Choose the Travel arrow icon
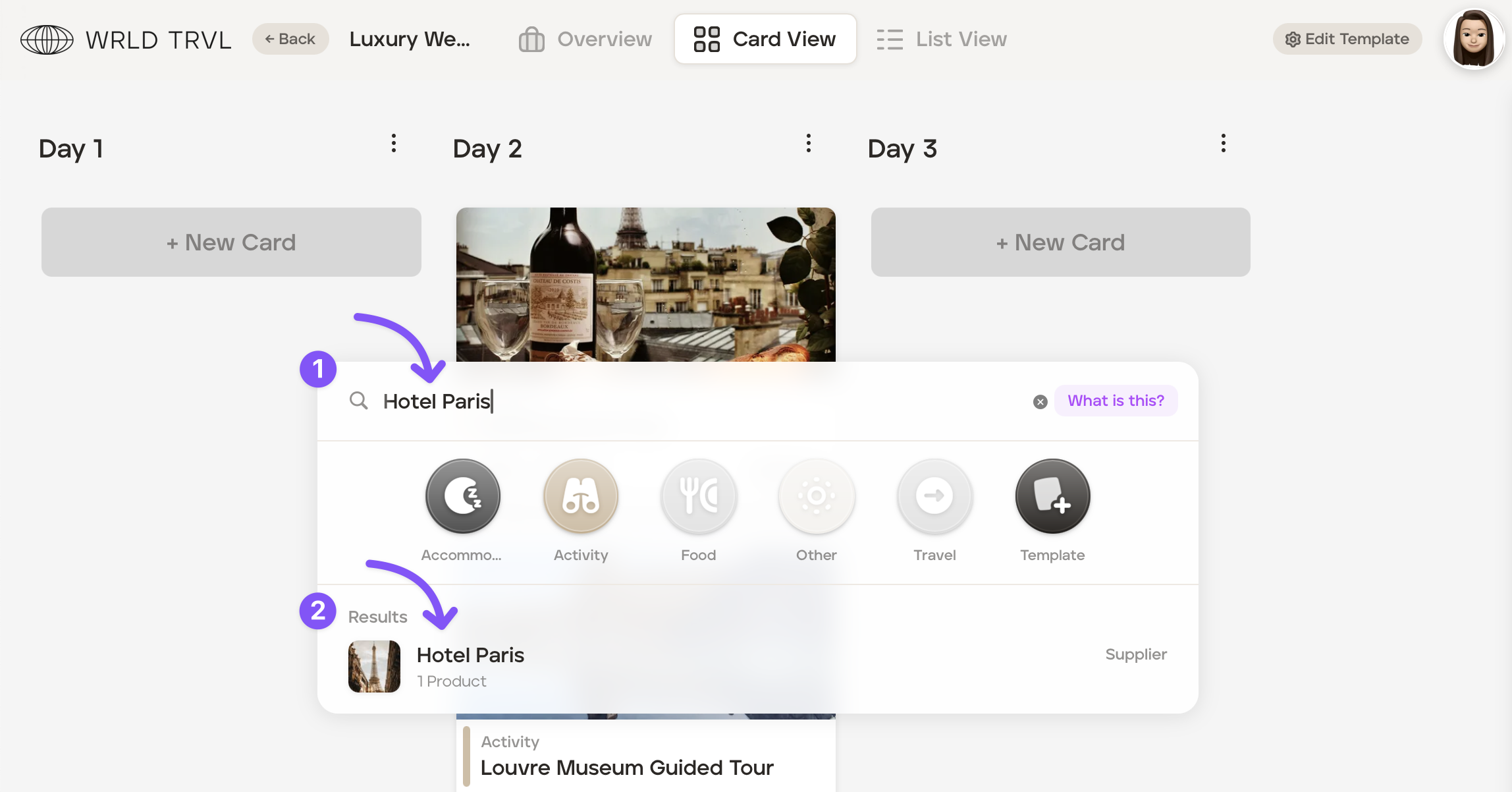Image resolution: width=1512 pixels, height=792 pixels. tap(934, 496)
